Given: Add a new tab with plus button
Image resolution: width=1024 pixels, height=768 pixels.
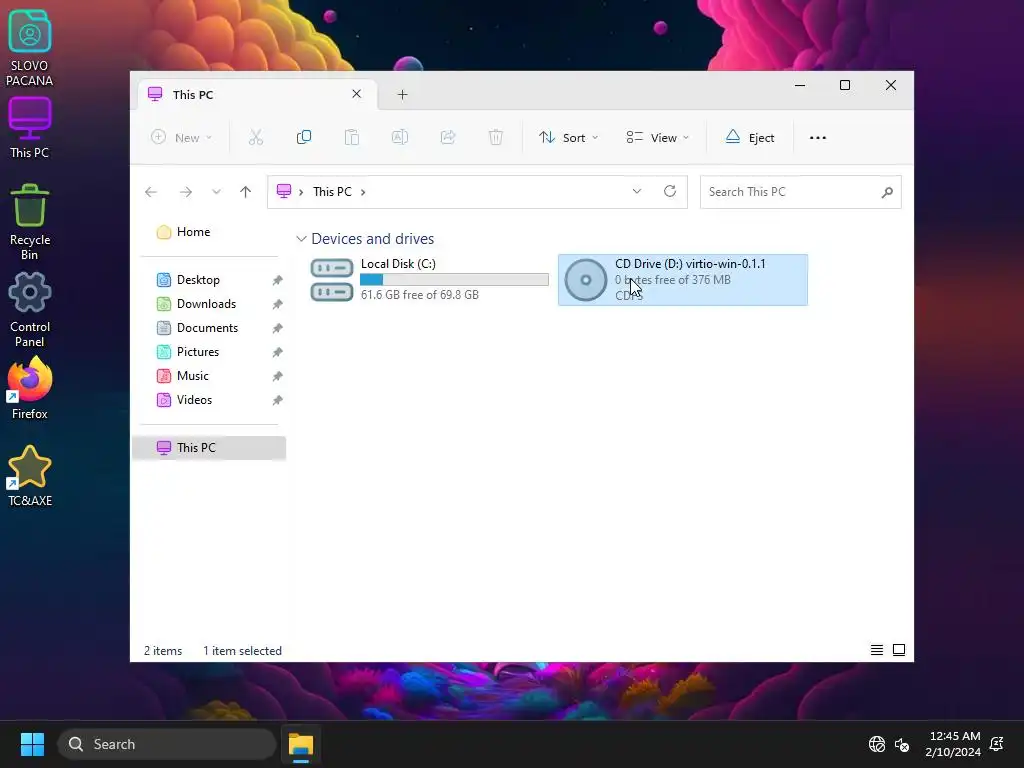Looking at the screenshot, I should [x=402, y=95].
